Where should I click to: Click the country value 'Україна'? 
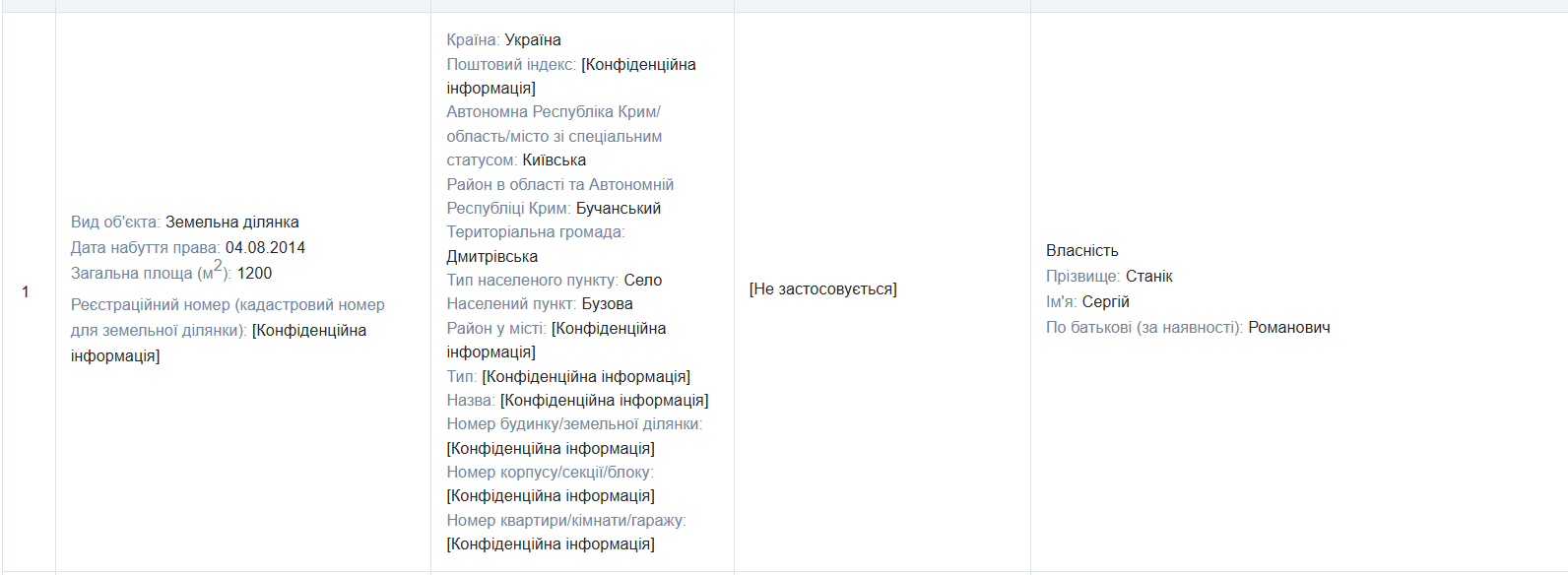533,40
